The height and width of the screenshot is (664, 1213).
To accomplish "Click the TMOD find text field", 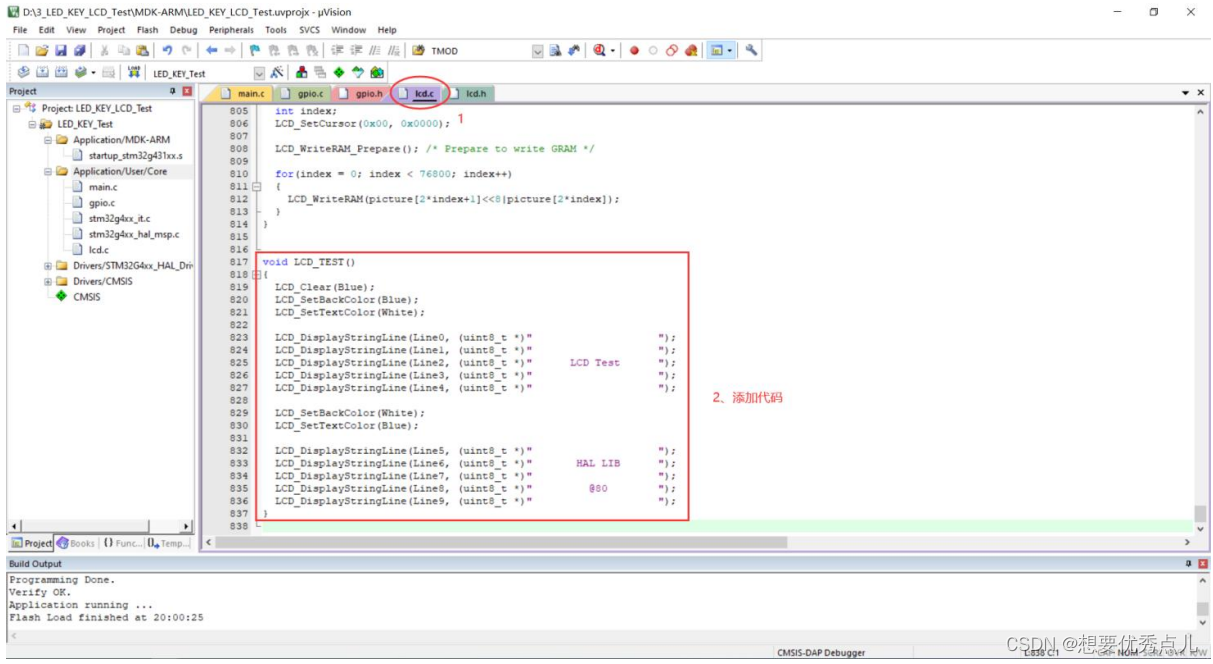I will point(480,50).
